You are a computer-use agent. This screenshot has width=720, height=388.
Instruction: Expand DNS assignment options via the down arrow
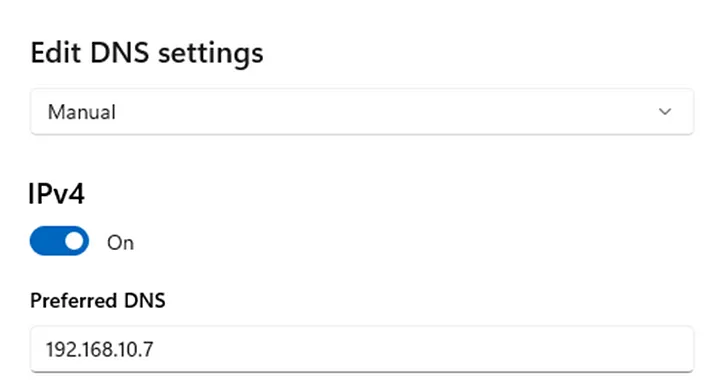pyautogui.click(x=664, y=112)
